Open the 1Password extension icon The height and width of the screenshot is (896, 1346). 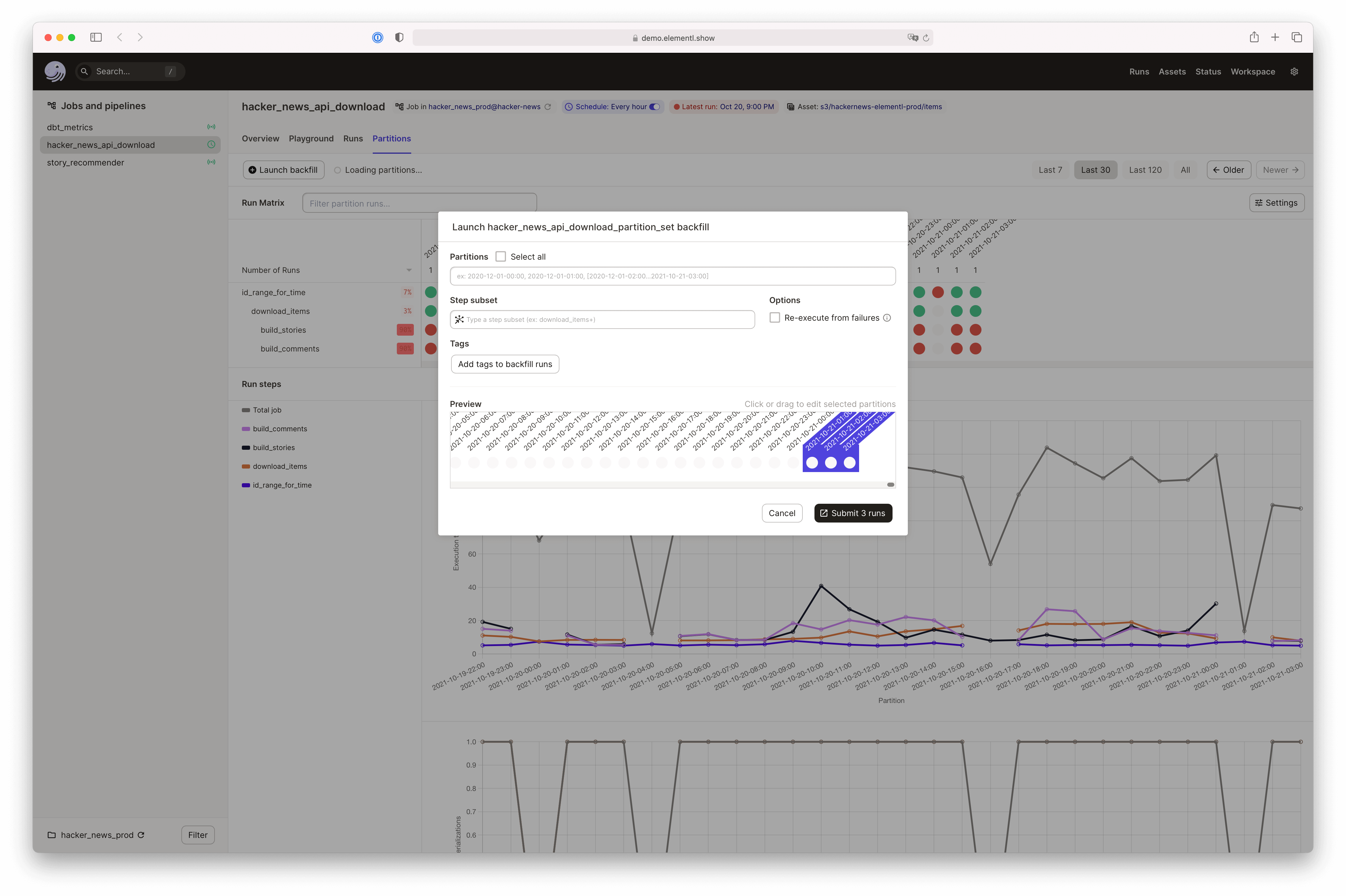tap(378, 37)
